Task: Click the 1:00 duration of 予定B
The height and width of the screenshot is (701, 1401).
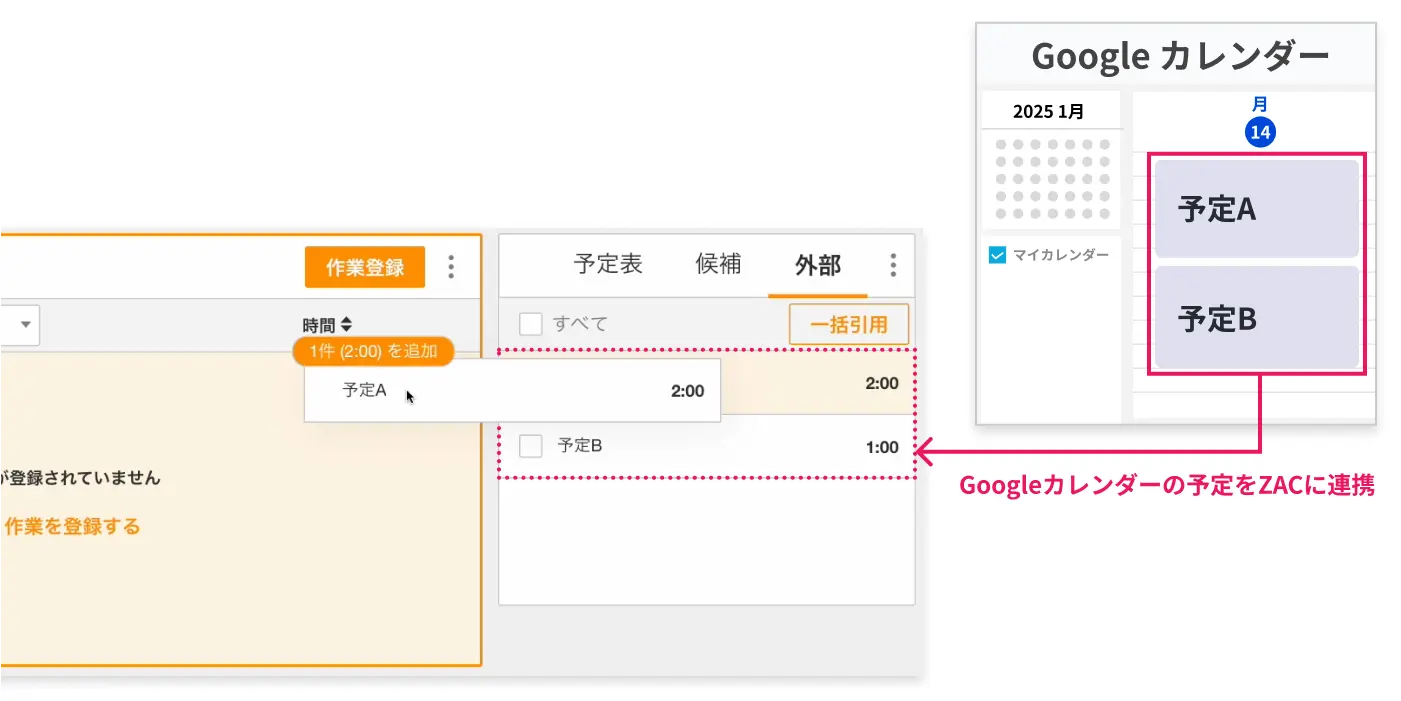Action: (882, 447)
